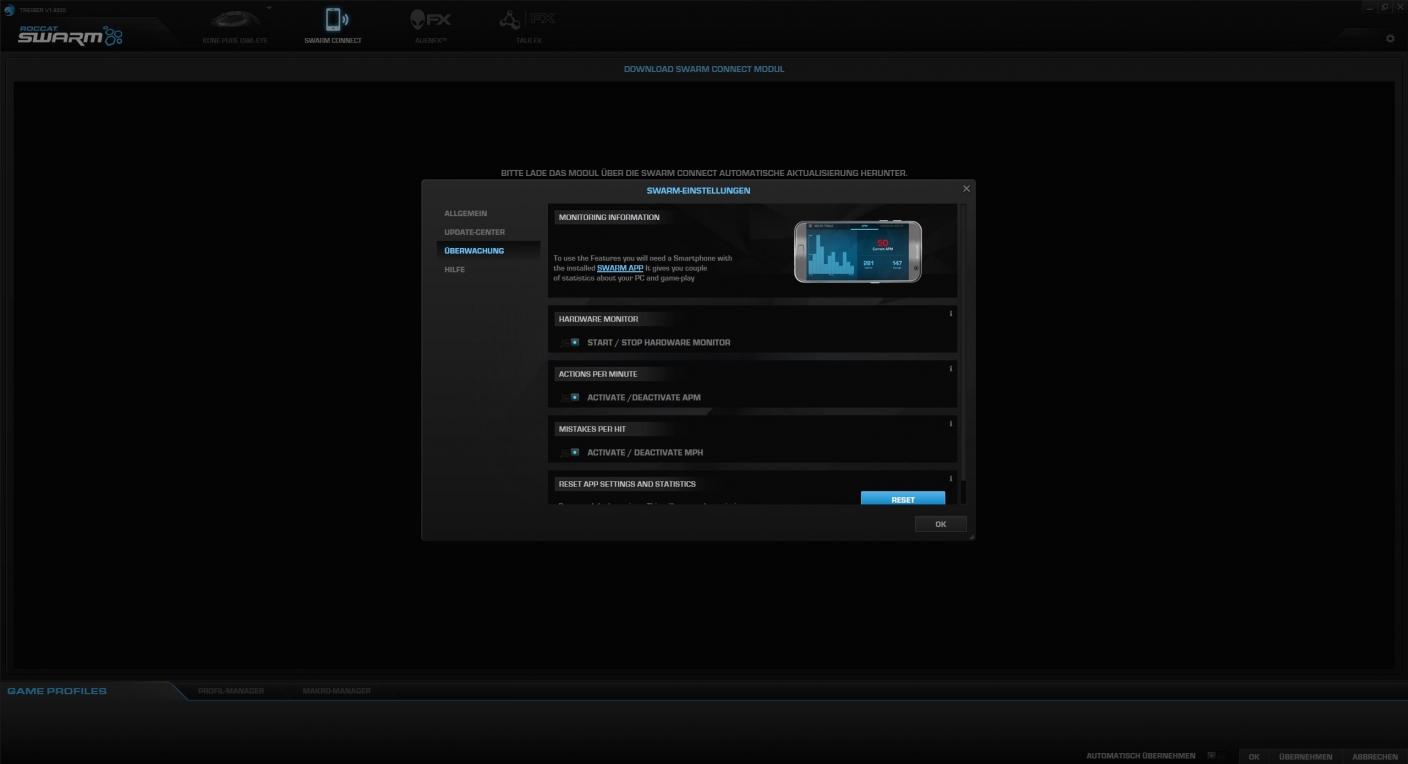Show info for the Mistakes Per Hit section

pos(950,424)
